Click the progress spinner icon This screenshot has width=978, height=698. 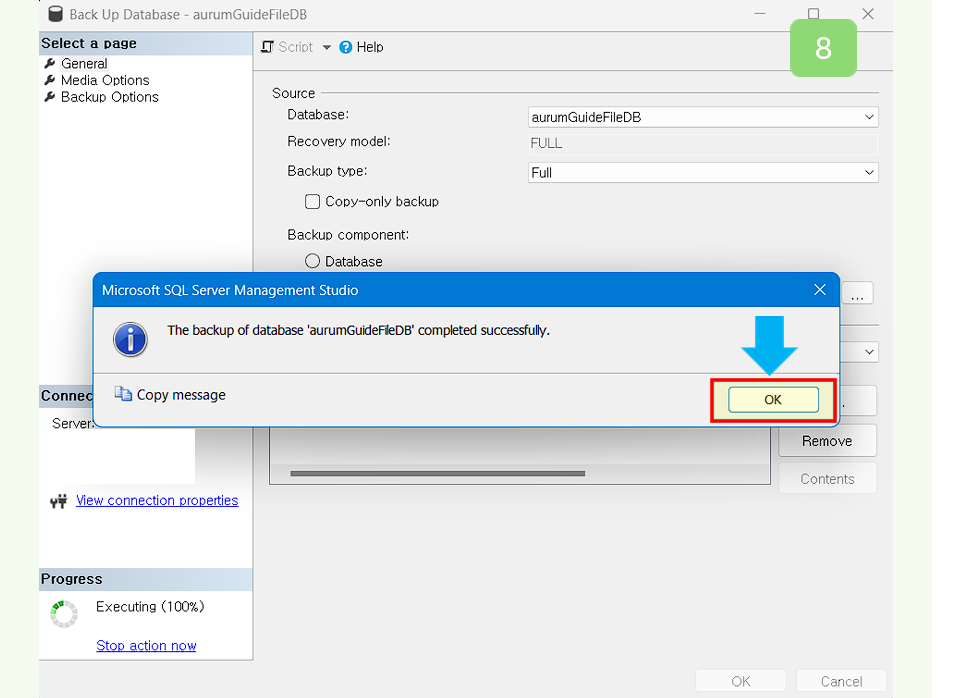click(64, 614)
